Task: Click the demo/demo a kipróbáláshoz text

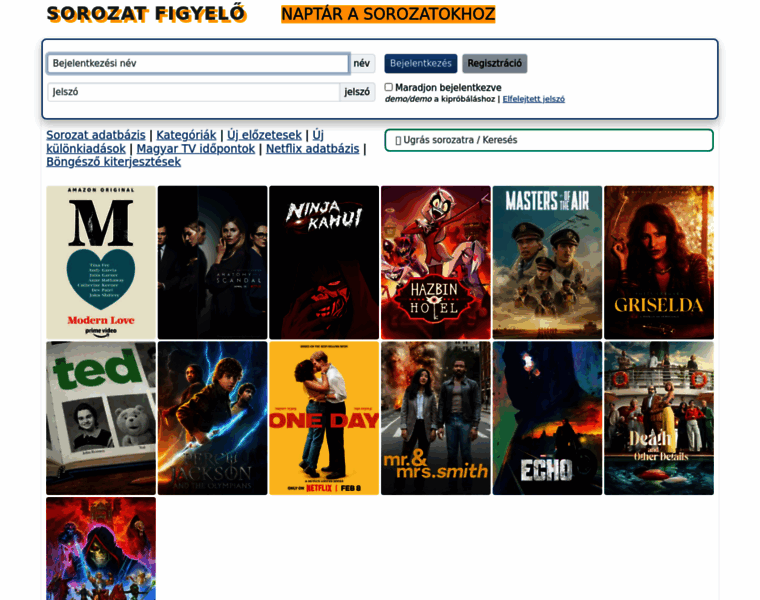Action: [x=440, y=99]
